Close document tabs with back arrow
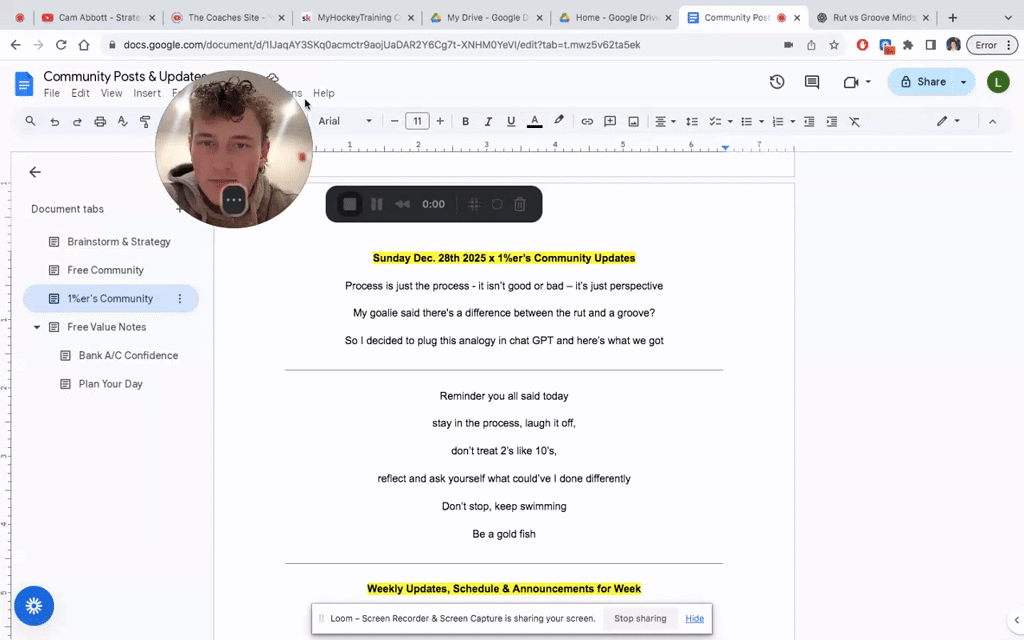 [35, 172]
